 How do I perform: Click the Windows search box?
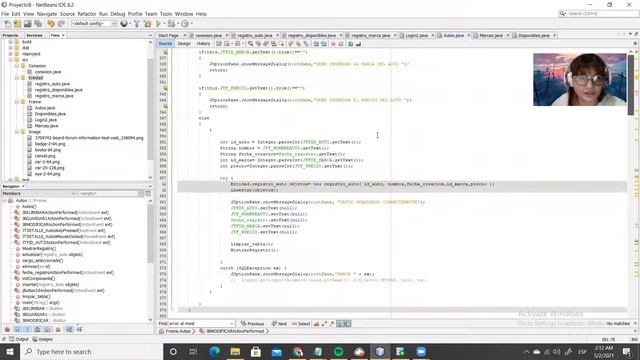click(91, 351)
